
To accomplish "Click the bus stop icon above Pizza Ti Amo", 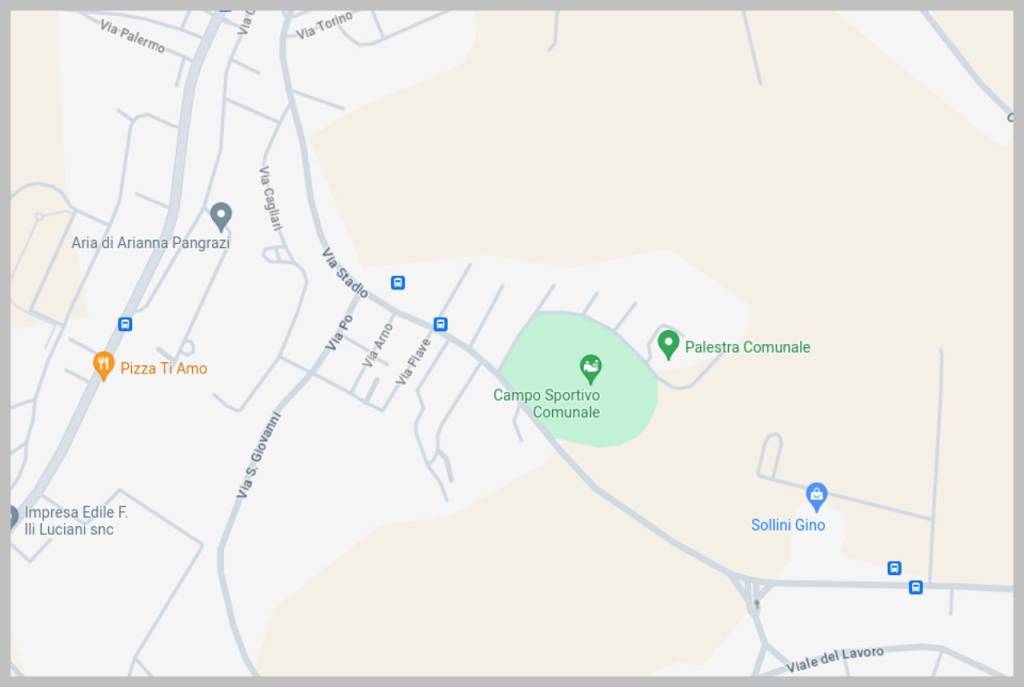I will pyautogui.click(x=125, y=324).
